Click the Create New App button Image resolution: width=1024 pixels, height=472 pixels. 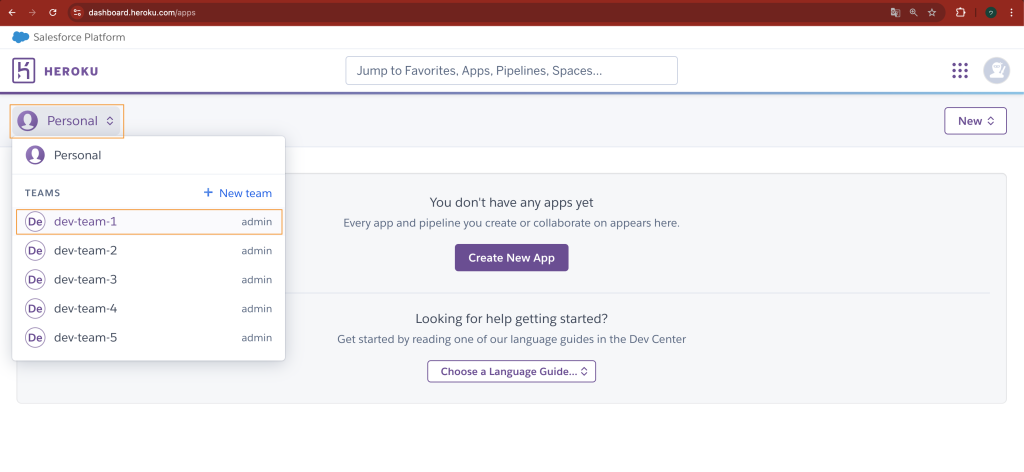pos(511,257)
